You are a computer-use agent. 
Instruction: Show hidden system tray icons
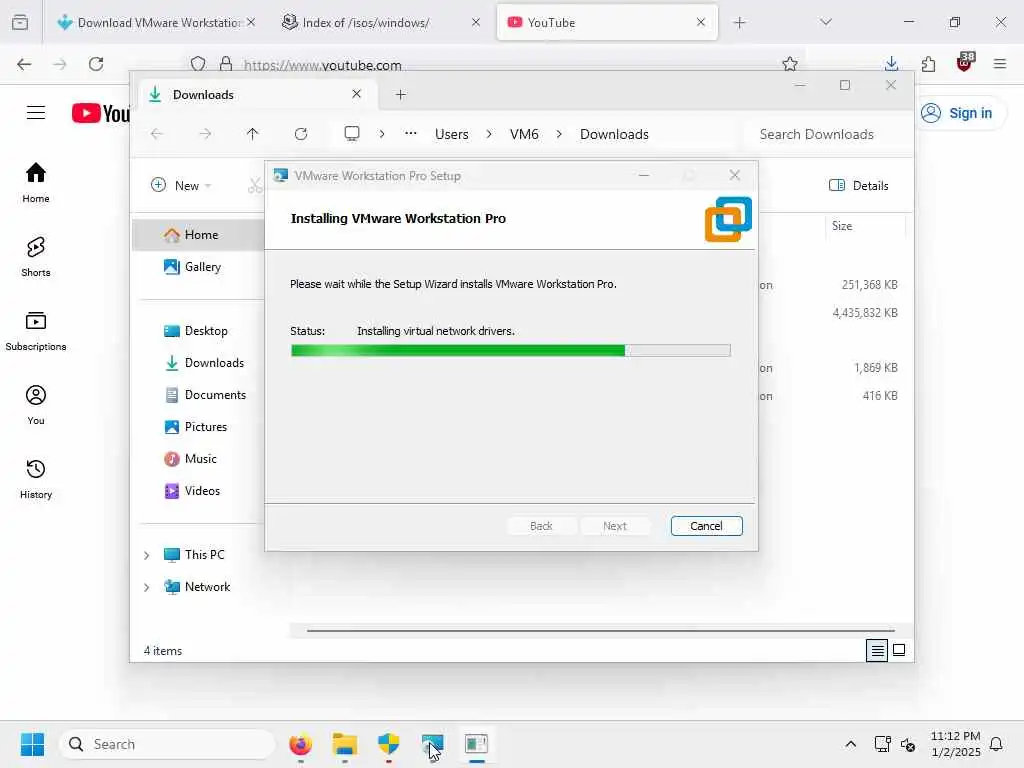tap(850, 744)
